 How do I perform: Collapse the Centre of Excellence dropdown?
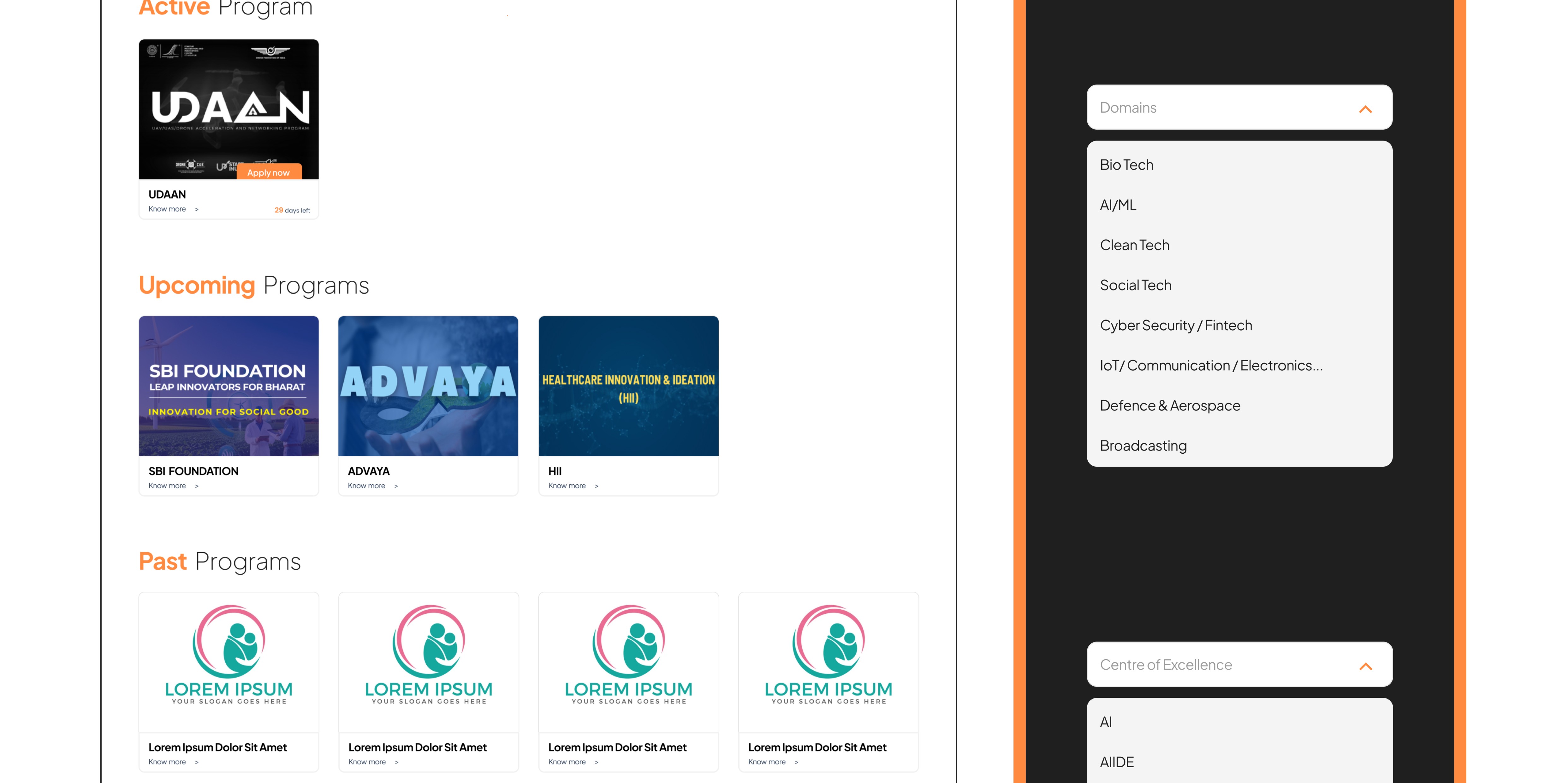[1365, 666]
